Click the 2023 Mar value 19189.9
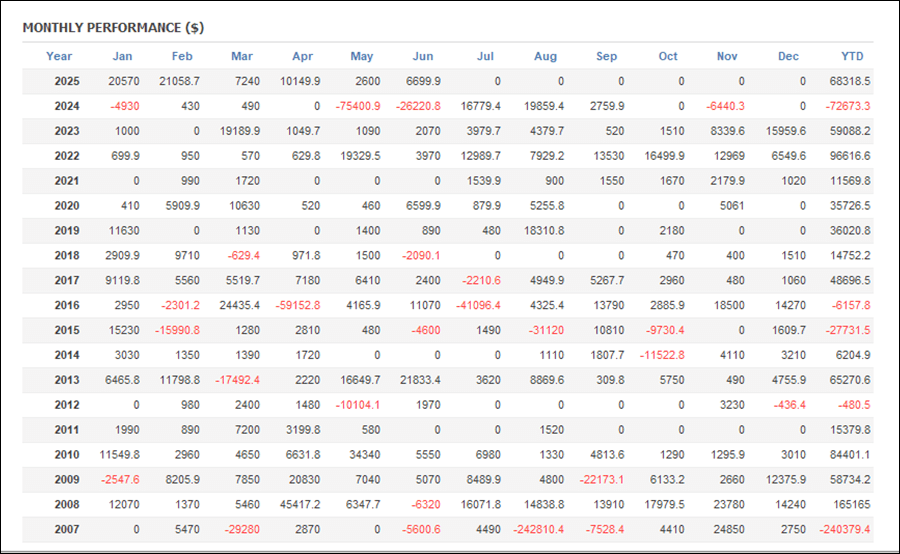 pyautogui.click(x=239, y=131)
